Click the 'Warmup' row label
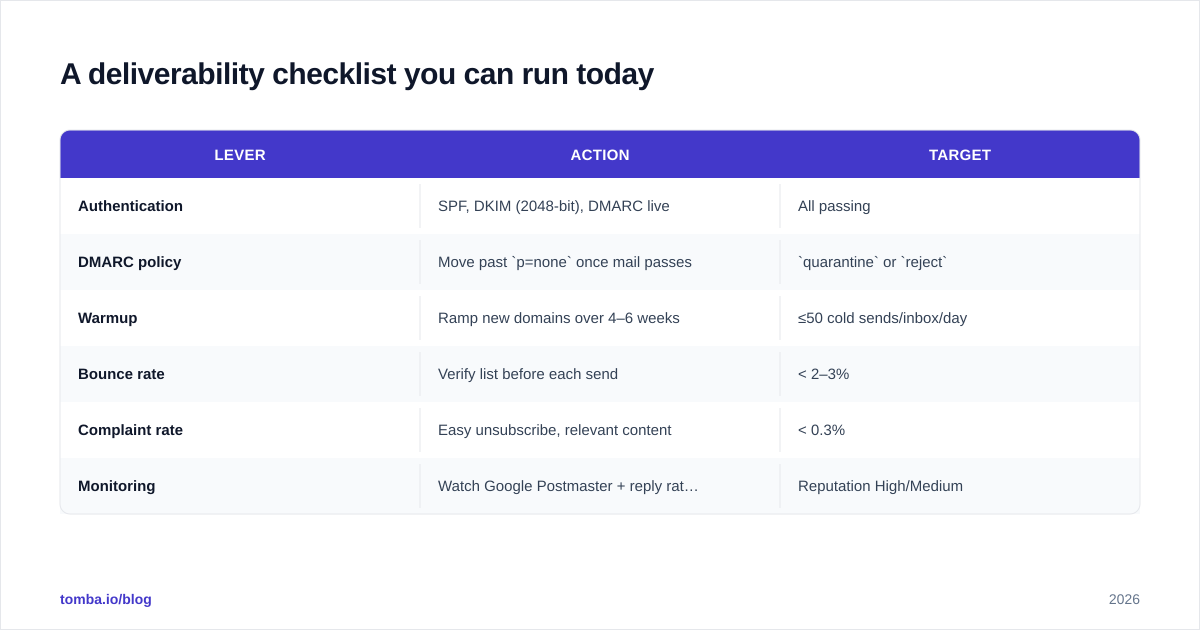Viewport: 1200px width, 630px height. [108, 318]
